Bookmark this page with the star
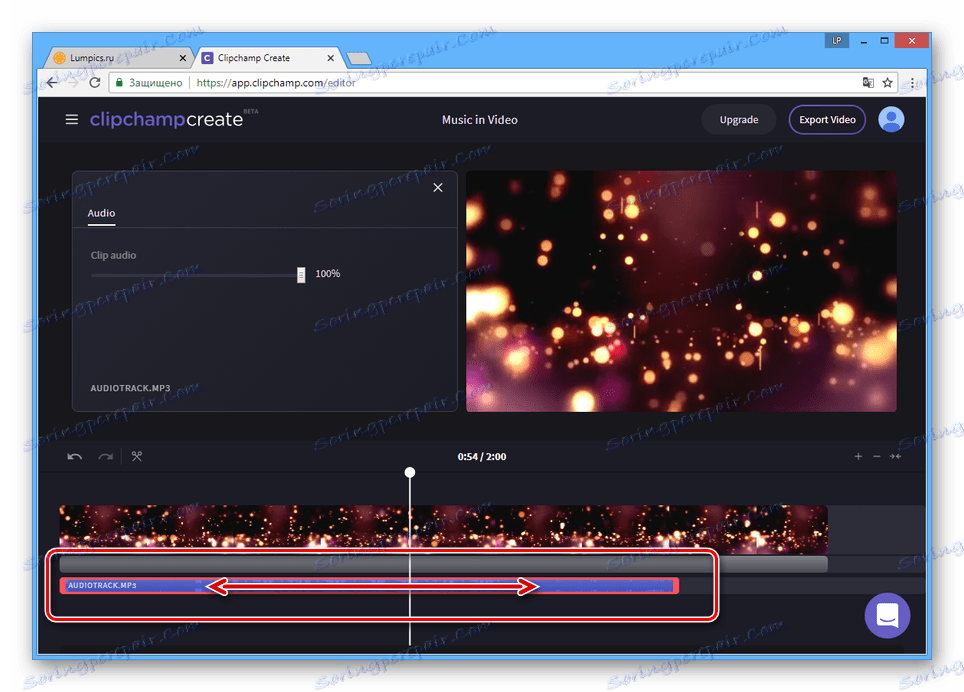964x692 pixels. (x=887, y=82)
